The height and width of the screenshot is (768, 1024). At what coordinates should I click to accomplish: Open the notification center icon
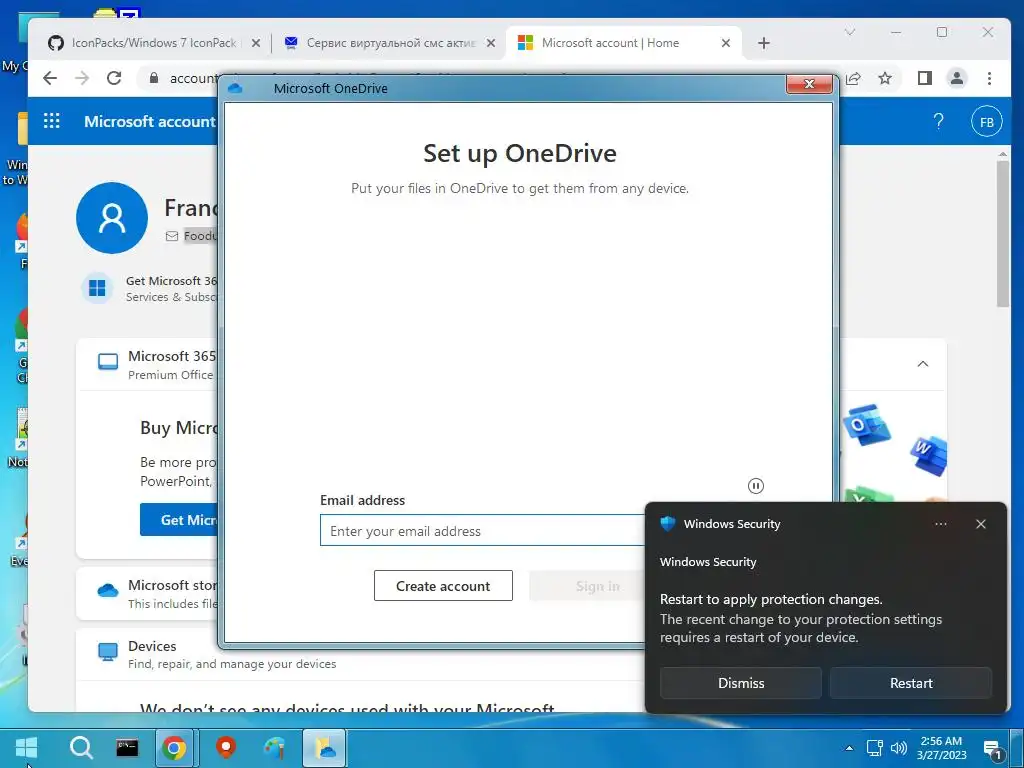coord(993,749)
